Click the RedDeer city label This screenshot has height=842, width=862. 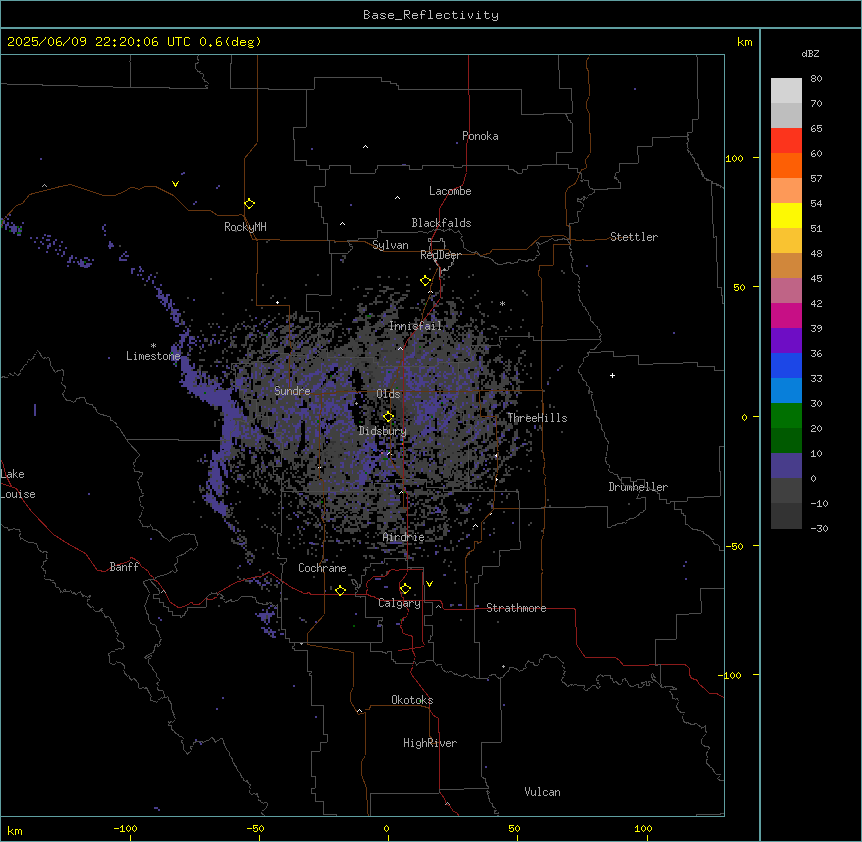pos(440,255)
